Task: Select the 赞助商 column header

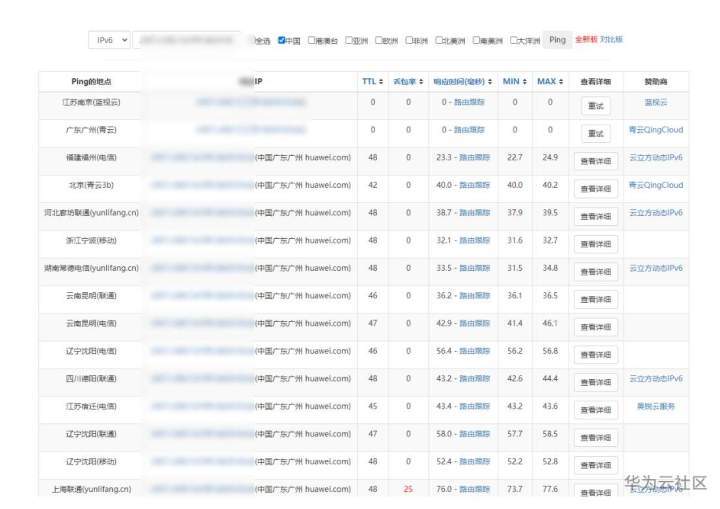Action: pyautogui.click(x=656, y=82)
